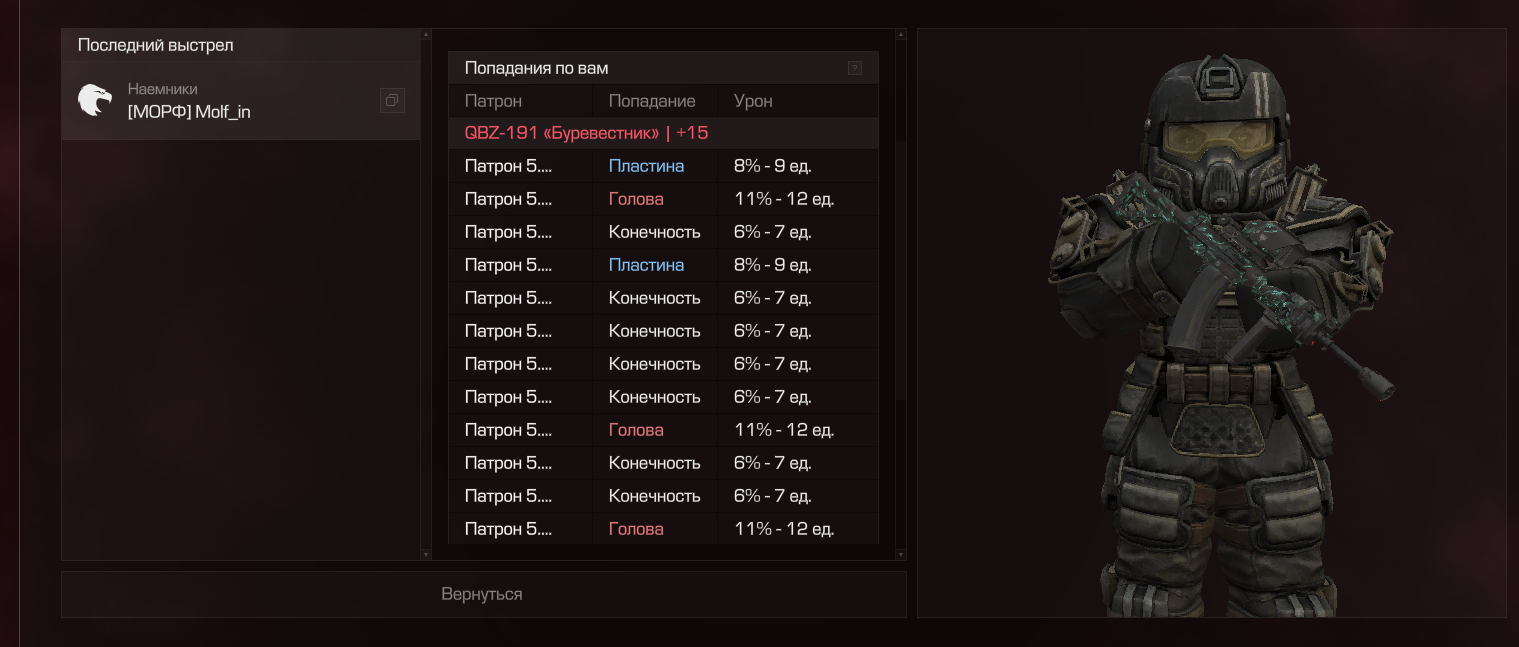Click the Попадания по вам table title
The image size is (1519, 647).
536,68
